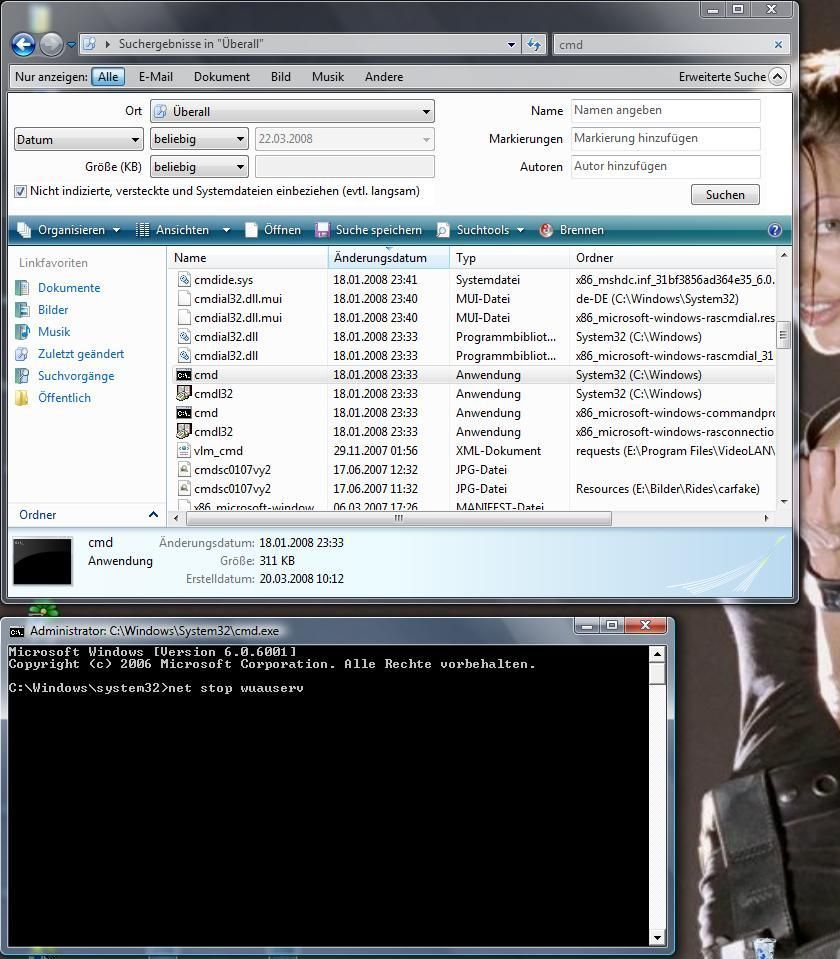840x959 pixels.
Task: Click scroll-up arrow in cmd.exe window
Action: click(656, 654)
